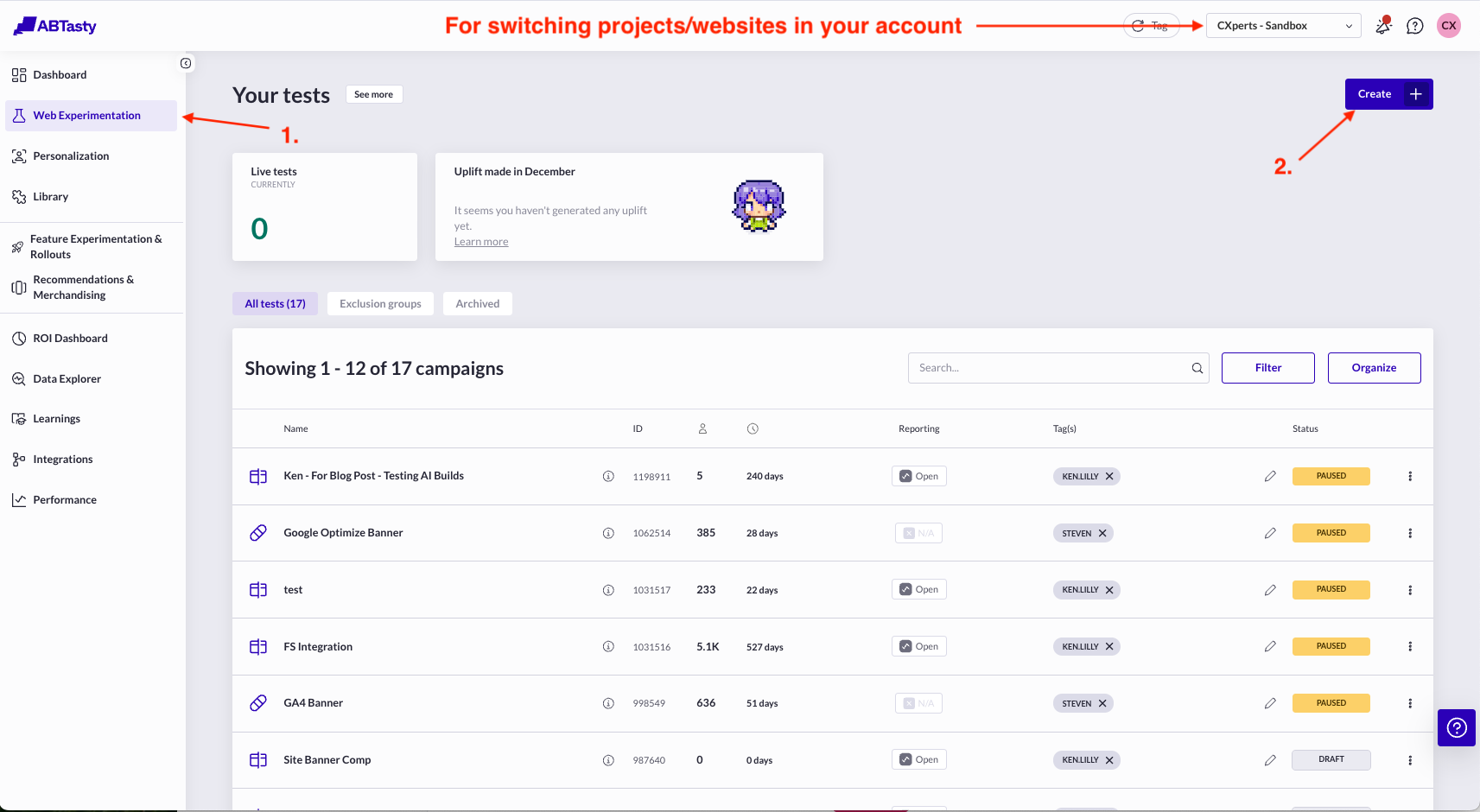Open Personalization in the sidebar
1480x812 pixels.
71,156
